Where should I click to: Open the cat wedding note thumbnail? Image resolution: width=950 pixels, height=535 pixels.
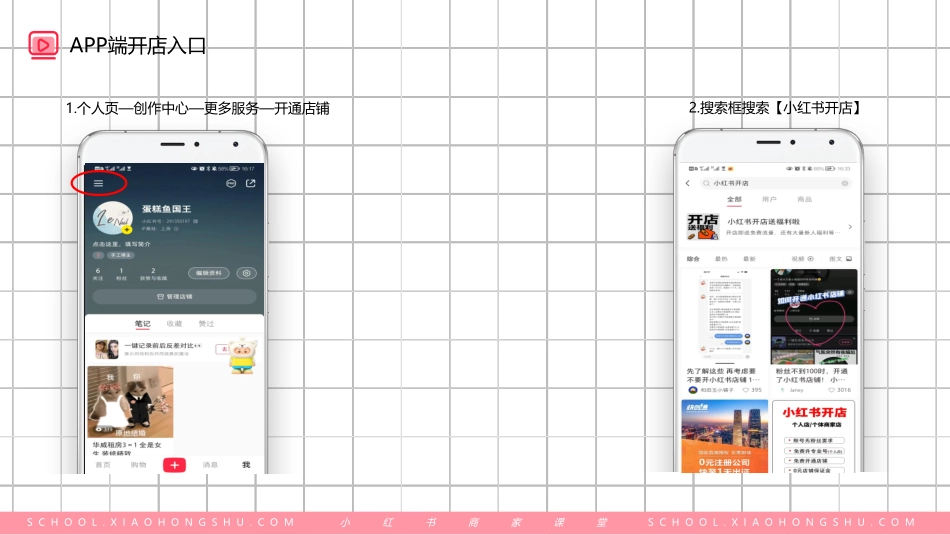[x=130, y=402]
